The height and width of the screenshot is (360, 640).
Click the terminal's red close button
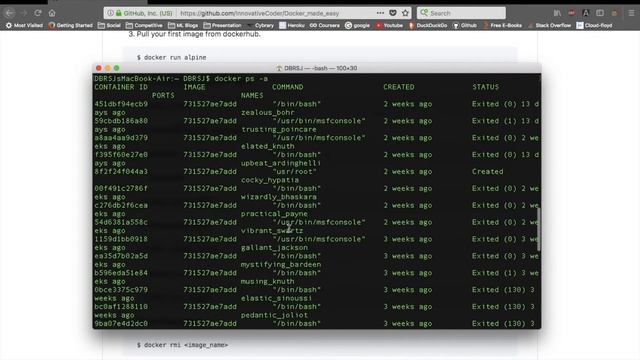tap(99, 68)
